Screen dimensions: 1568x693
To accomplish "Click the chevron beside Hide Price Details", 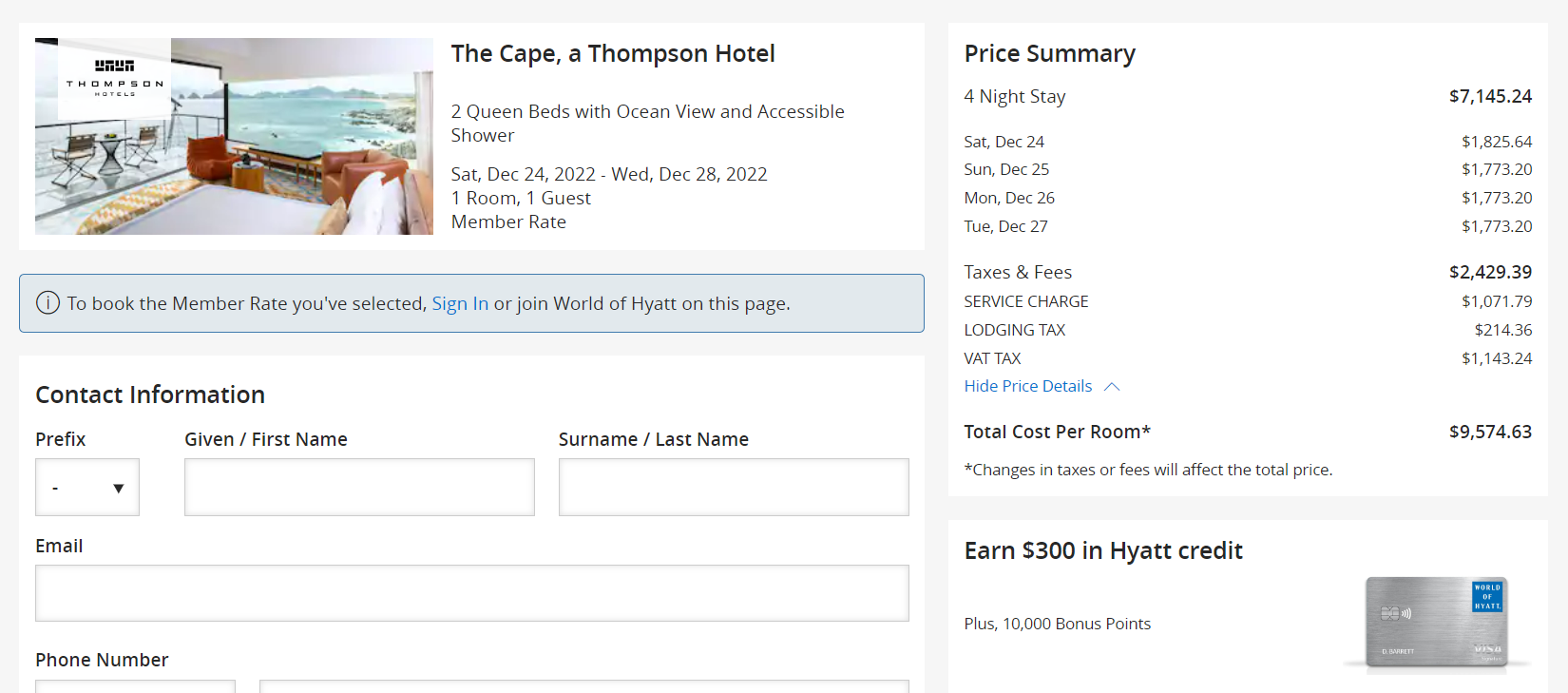I will (1113, 387).
